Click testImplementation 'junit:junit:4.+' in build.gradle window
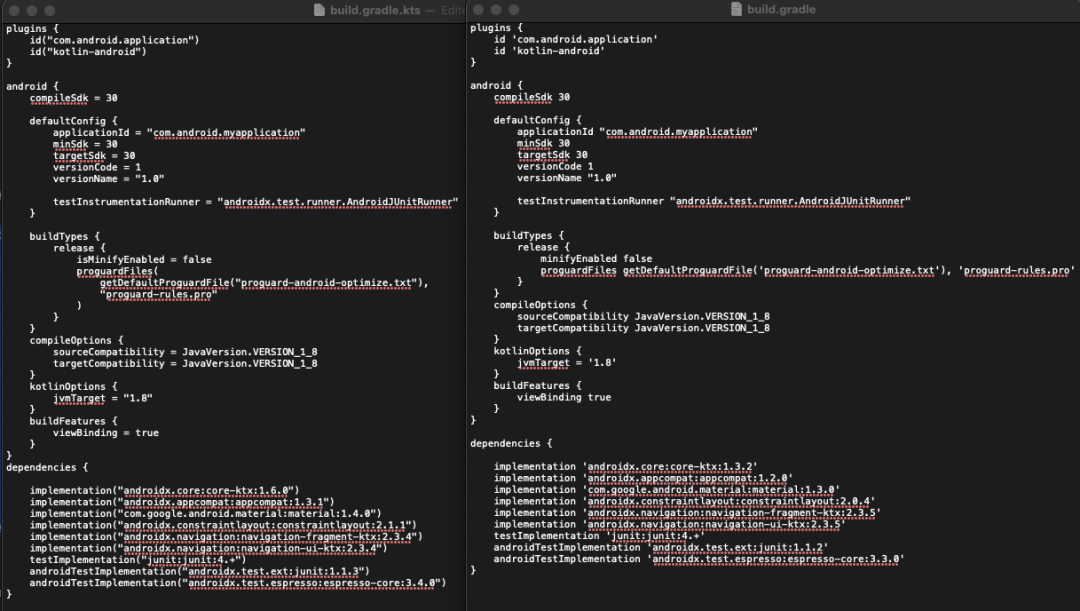Screen dimensions: 1080x611 click(x=599, y=536)
